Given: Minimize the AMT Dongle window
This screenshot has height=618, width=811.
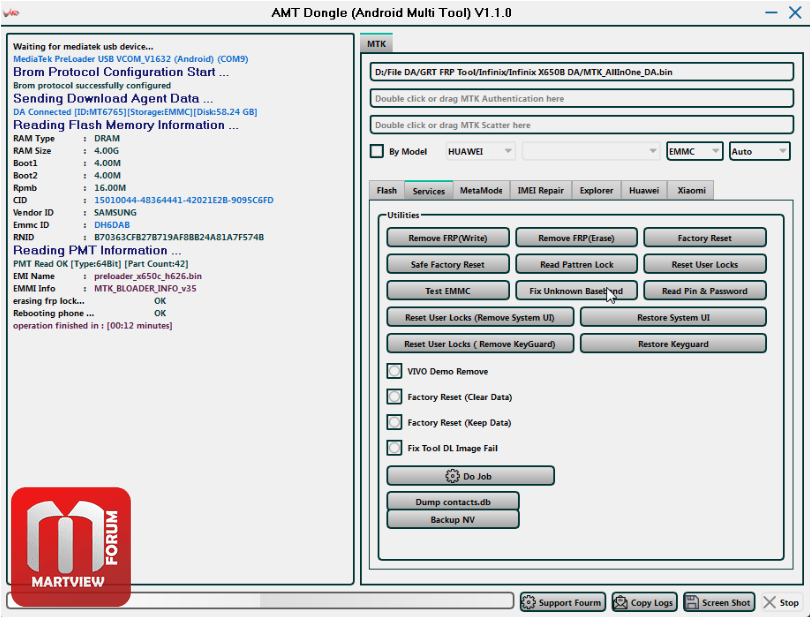Looking at the screenshot, I should (x=771, y=12).
